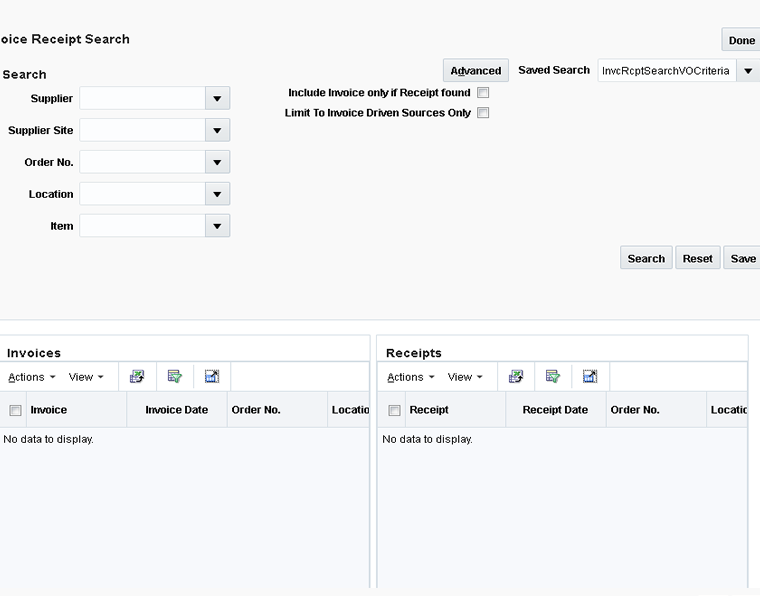The image size is (760, 596).
Task: Open the Supplier Site dropdown list
Action: (x=217, y=130)
